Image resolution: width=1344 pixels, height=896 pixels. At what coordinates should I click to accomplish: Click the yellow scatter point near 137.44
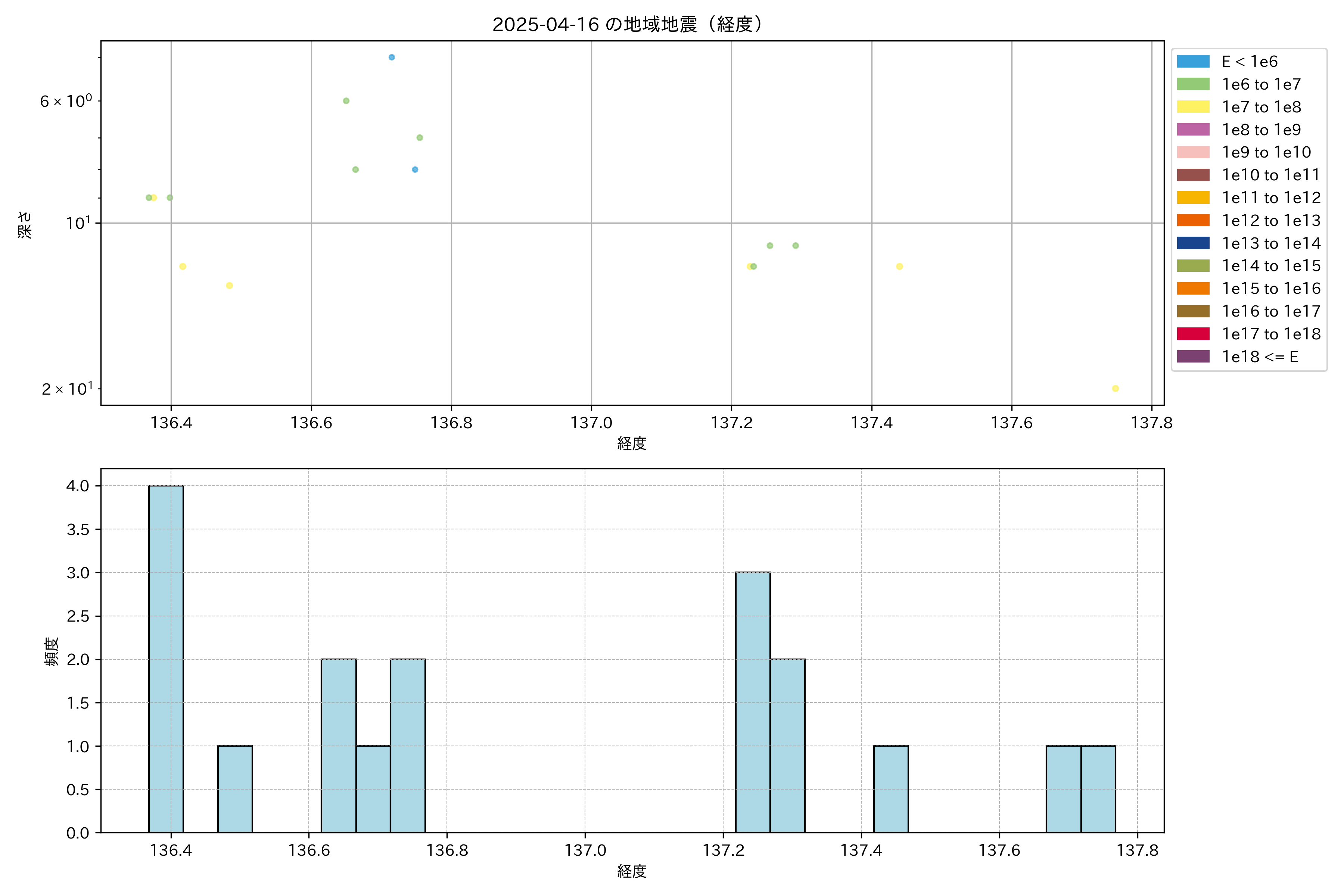pos(899,266)
